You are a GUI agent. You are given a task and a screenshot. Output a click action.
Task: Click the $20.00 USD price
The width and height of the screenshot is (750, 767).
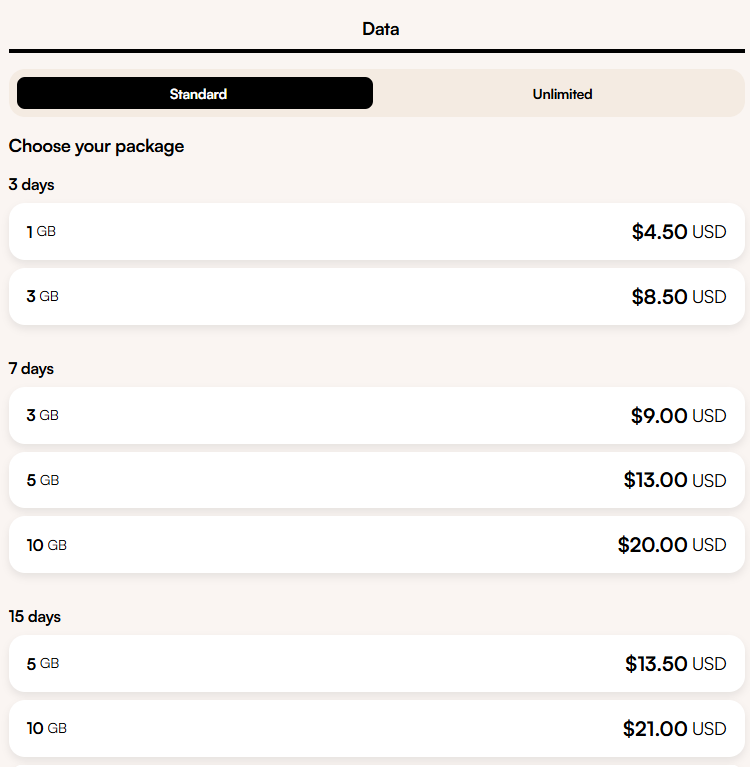(x=671, y=545)
